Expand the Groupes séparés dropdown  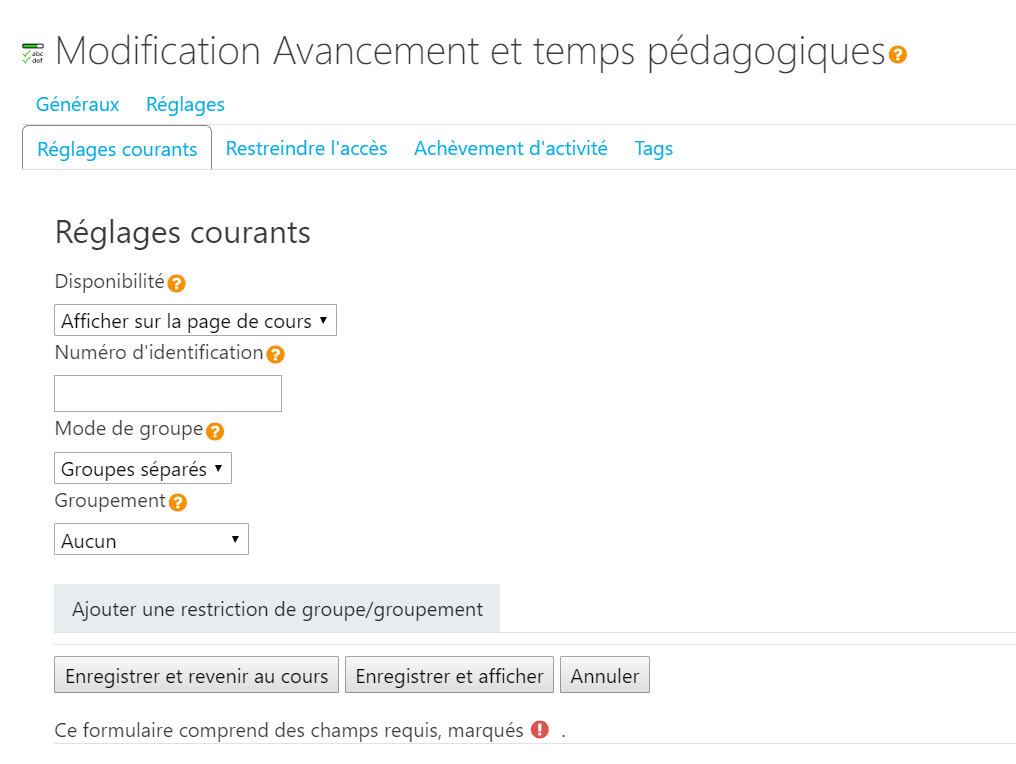tap(143, 468)
